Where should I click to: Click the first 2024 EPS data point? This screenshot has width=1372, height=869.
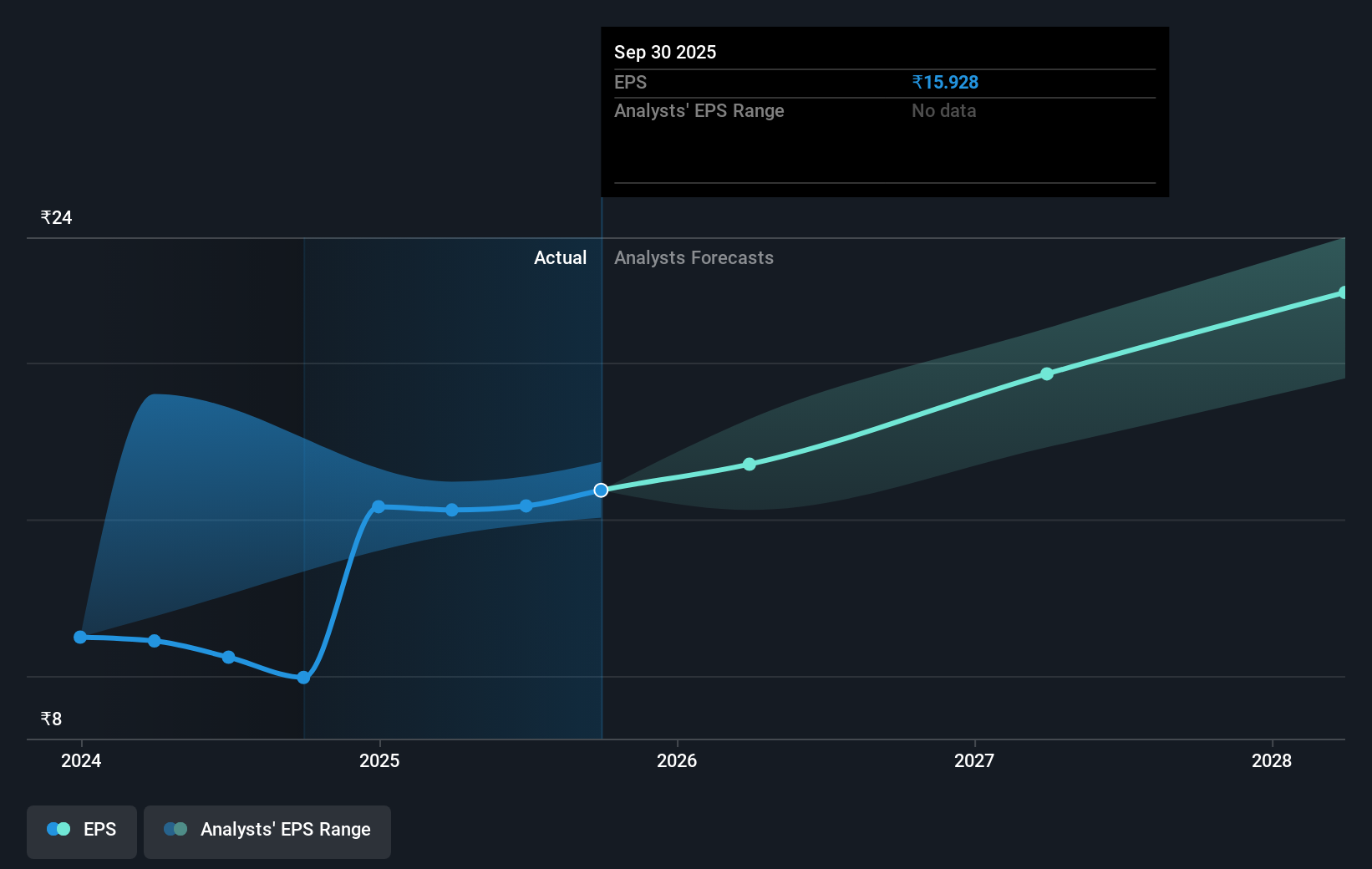(80, 637)
